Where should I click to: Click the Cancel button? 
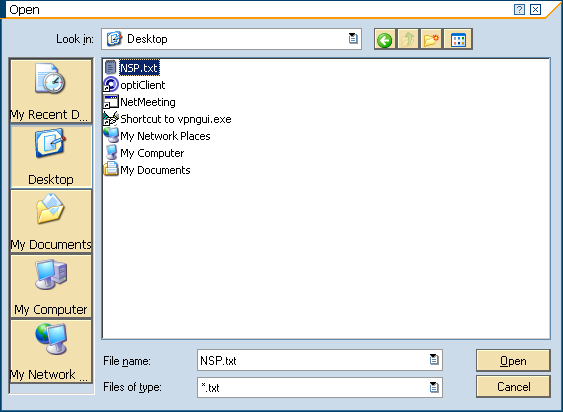coord(513,386)
